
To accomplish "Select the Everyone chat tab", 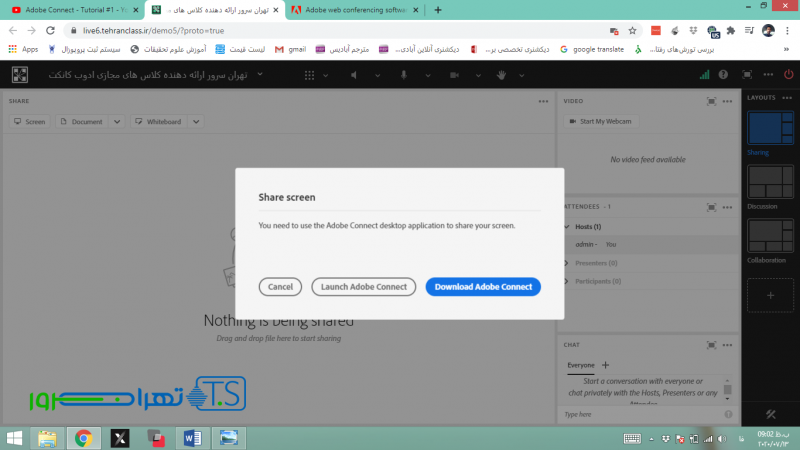I will 580,366.
